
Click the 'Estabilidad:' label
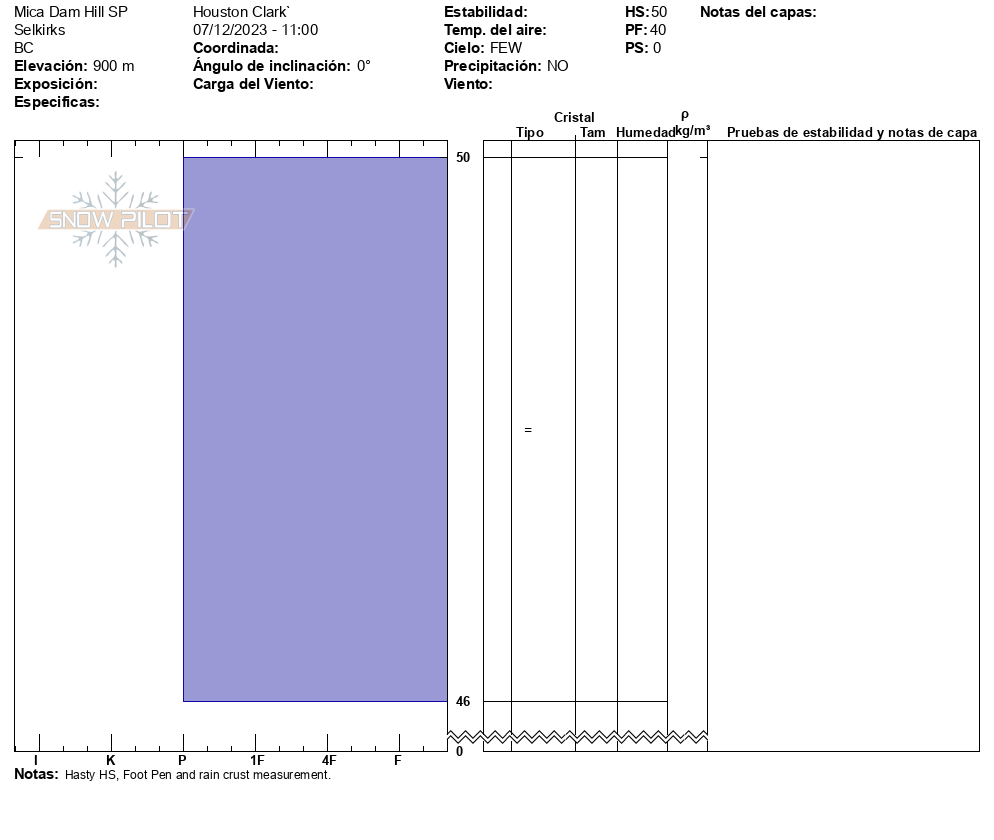[486, 12]
